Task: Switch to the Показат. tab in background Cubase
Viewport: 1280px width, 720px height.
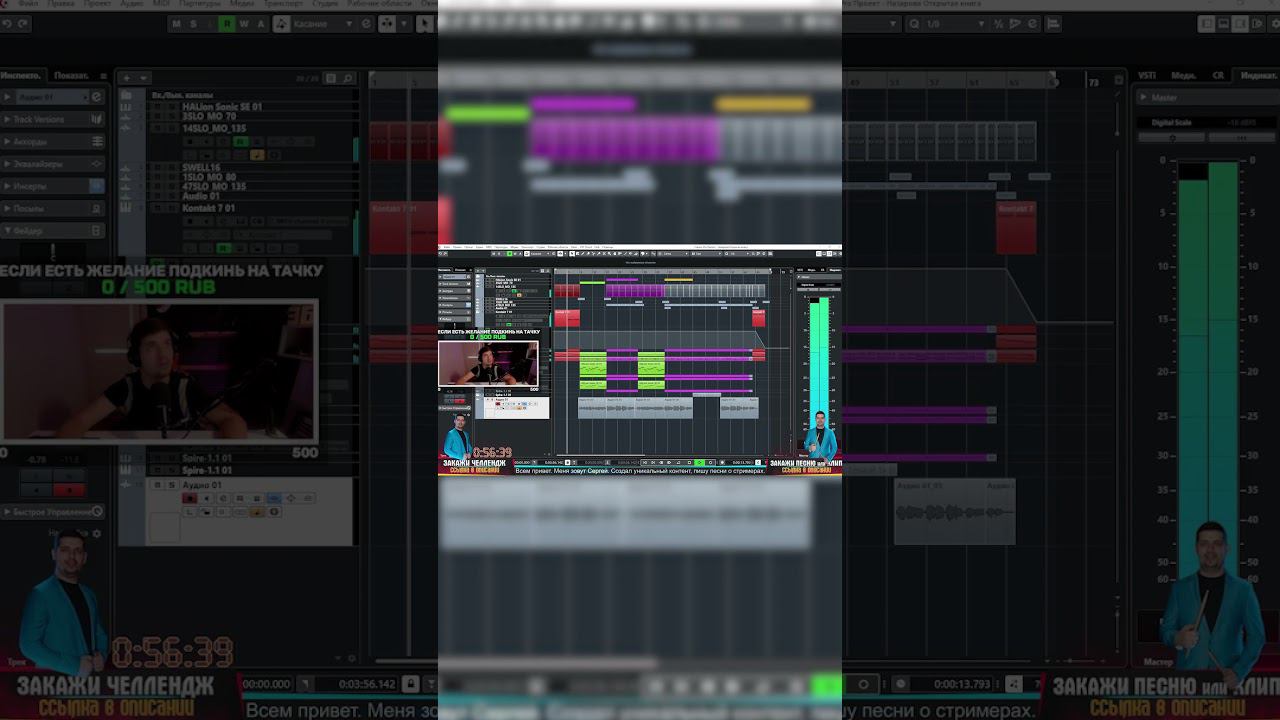Action: (72, 75)
